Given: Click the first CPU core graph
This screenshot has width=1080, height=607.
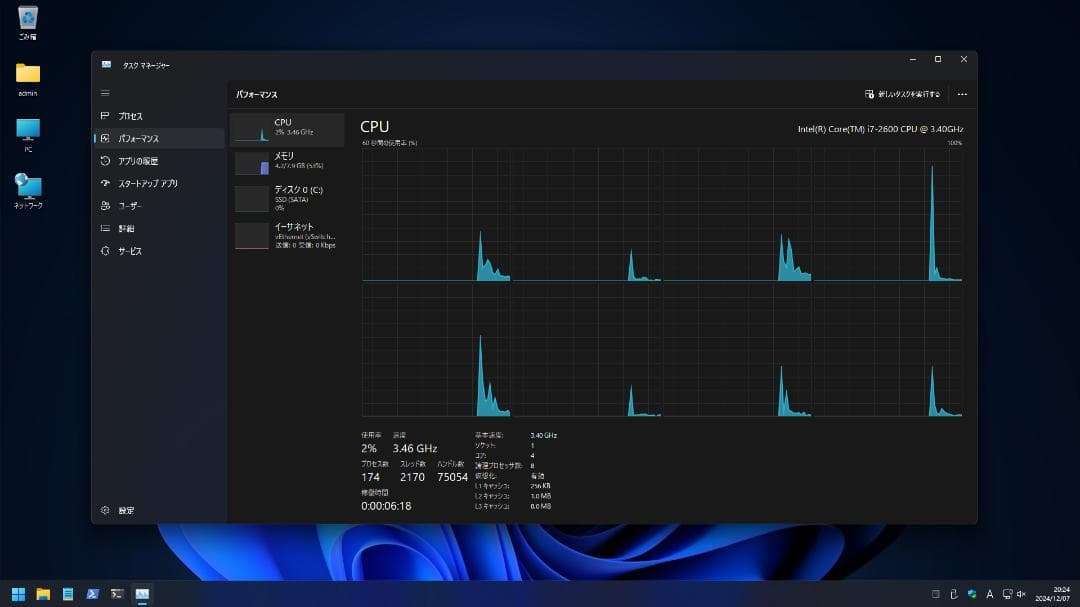Looking at the screenshot, I should pyautogui.click(x=436, y=215).
